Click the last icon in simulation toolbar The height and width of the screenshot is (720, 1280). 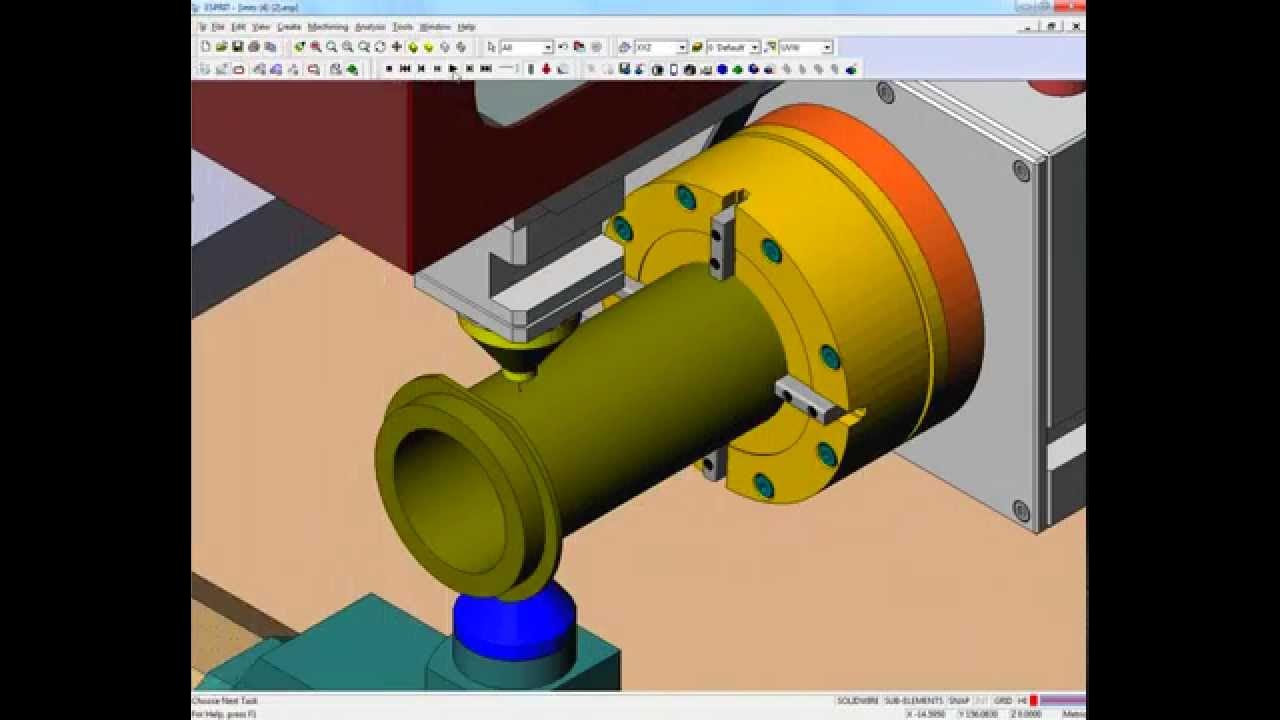[x=851, y=69]
